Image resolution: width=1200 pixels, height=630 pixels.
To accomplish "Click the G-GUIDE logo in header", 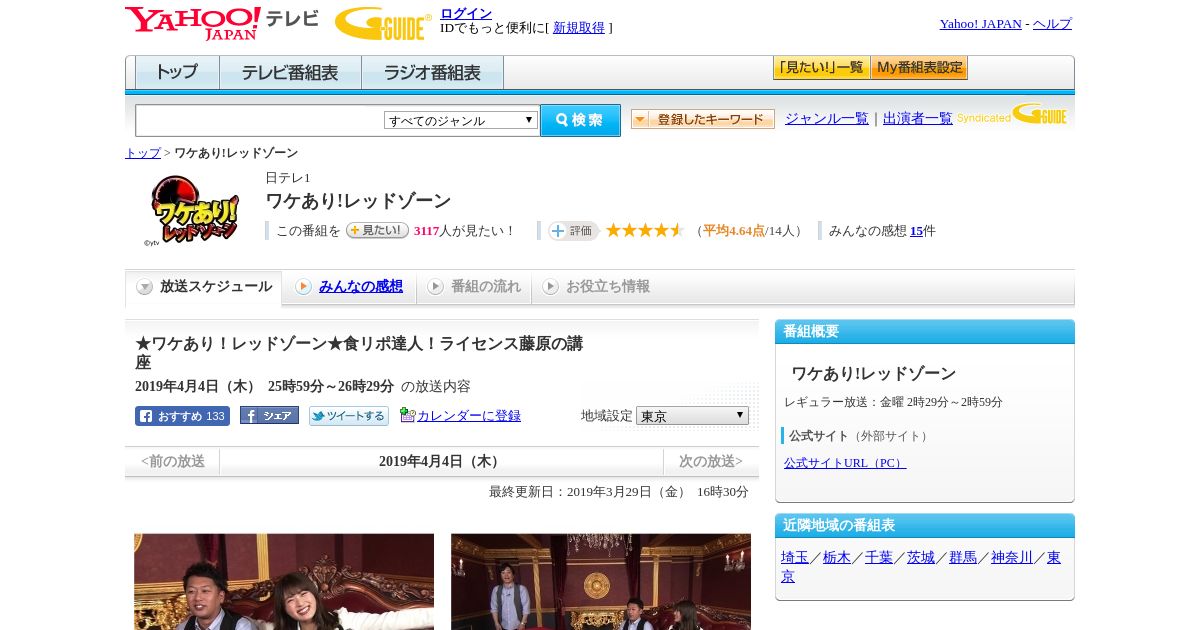I will [383, 23].
